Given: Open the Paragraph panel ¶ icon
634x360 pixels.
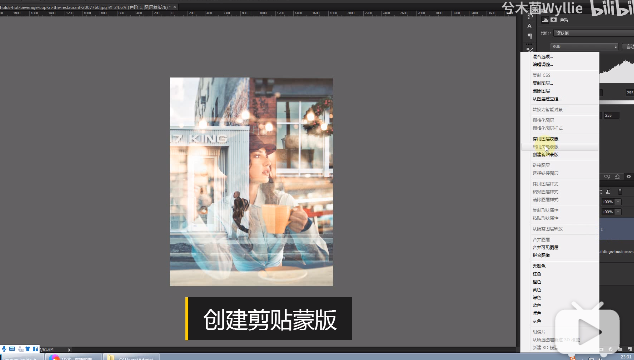Looking at the screenshot, I should [530, 36].
